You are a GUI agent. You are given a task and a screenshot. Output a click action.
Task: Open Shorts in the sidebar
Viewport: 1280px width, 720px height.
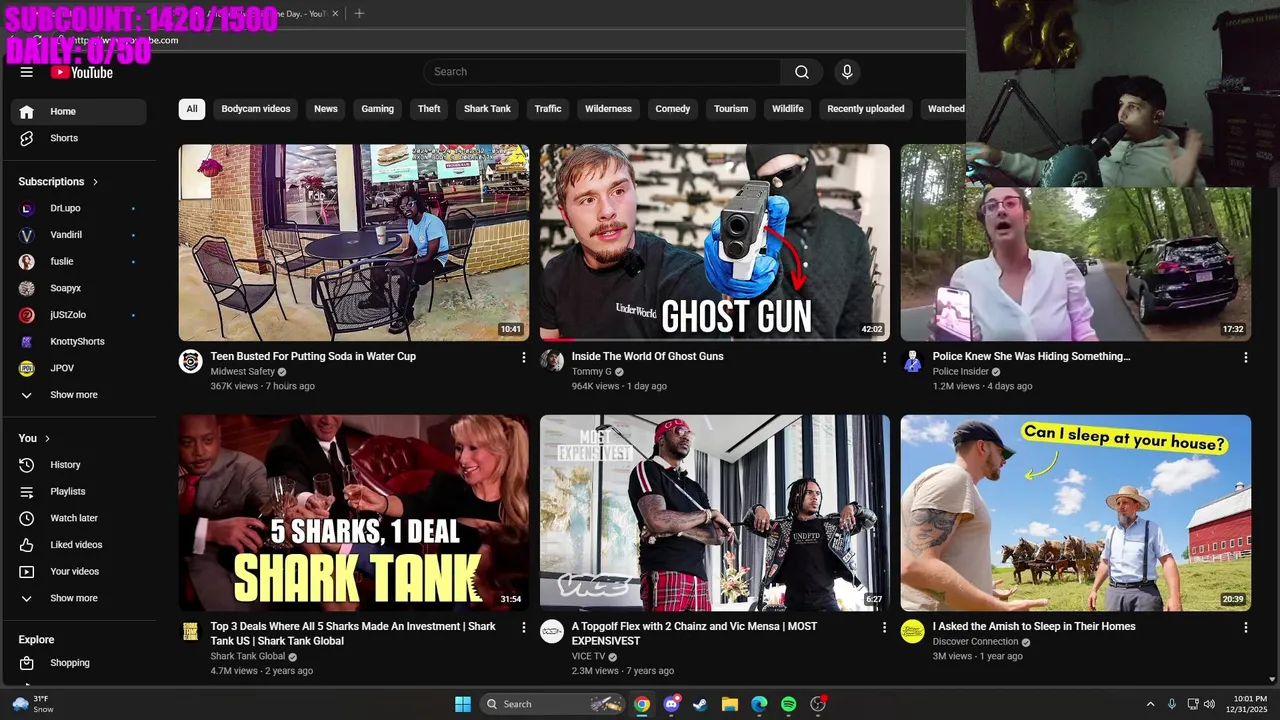coord(79,138)
